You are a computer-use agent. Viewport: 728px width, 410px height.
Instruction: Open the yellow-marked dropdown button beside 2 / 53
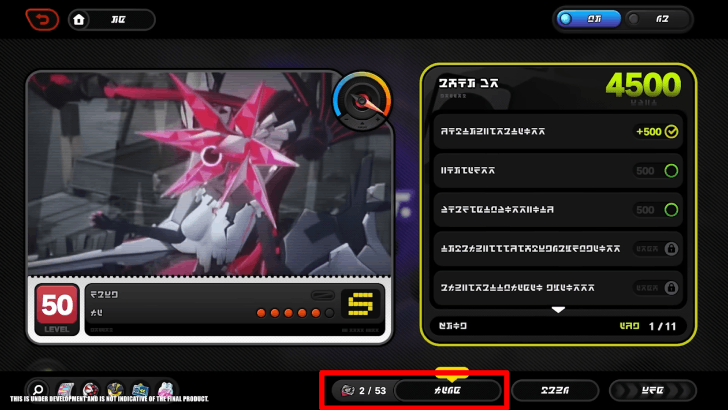point(447,390)
